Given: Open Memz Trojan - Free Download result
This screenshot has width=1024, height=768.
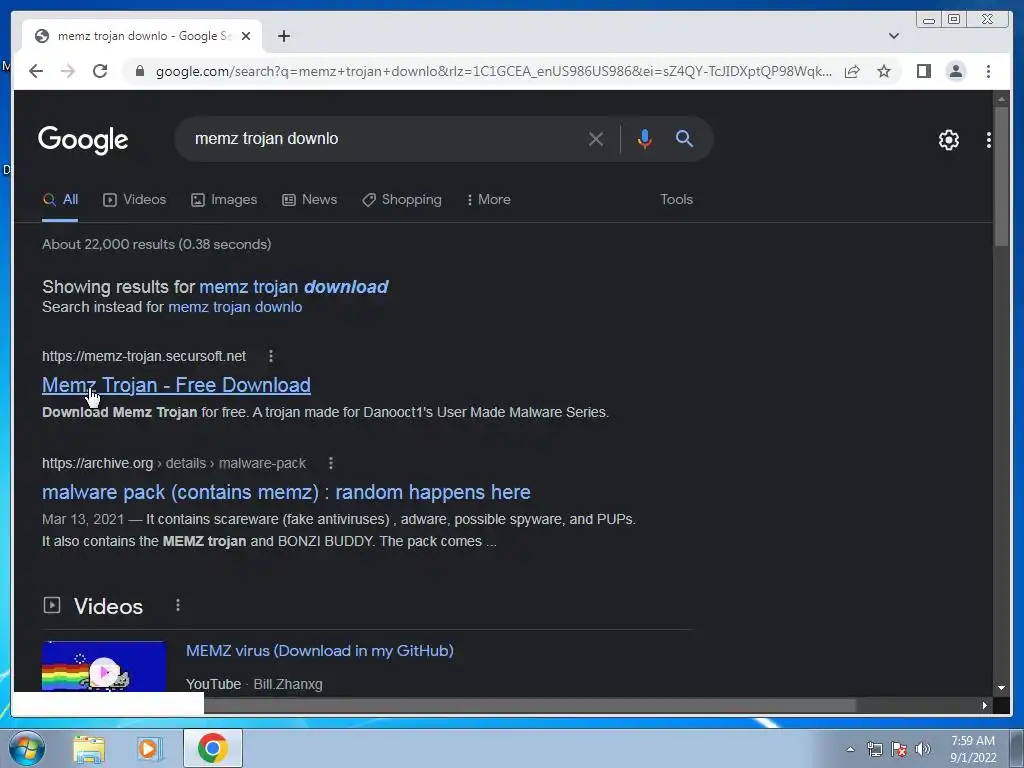Looking at the screenshot, I should coord(176,385).
